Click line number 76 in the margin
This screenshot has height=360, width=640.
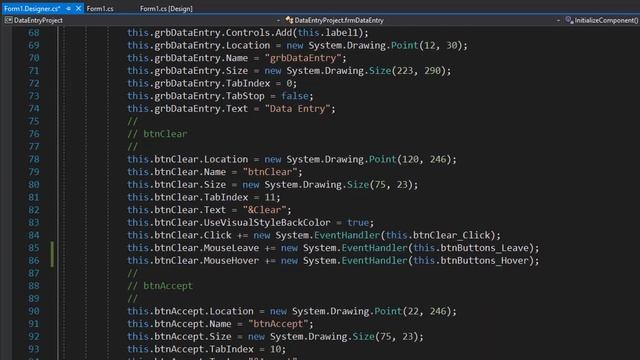pyautogui.click(x=34, y=134)
